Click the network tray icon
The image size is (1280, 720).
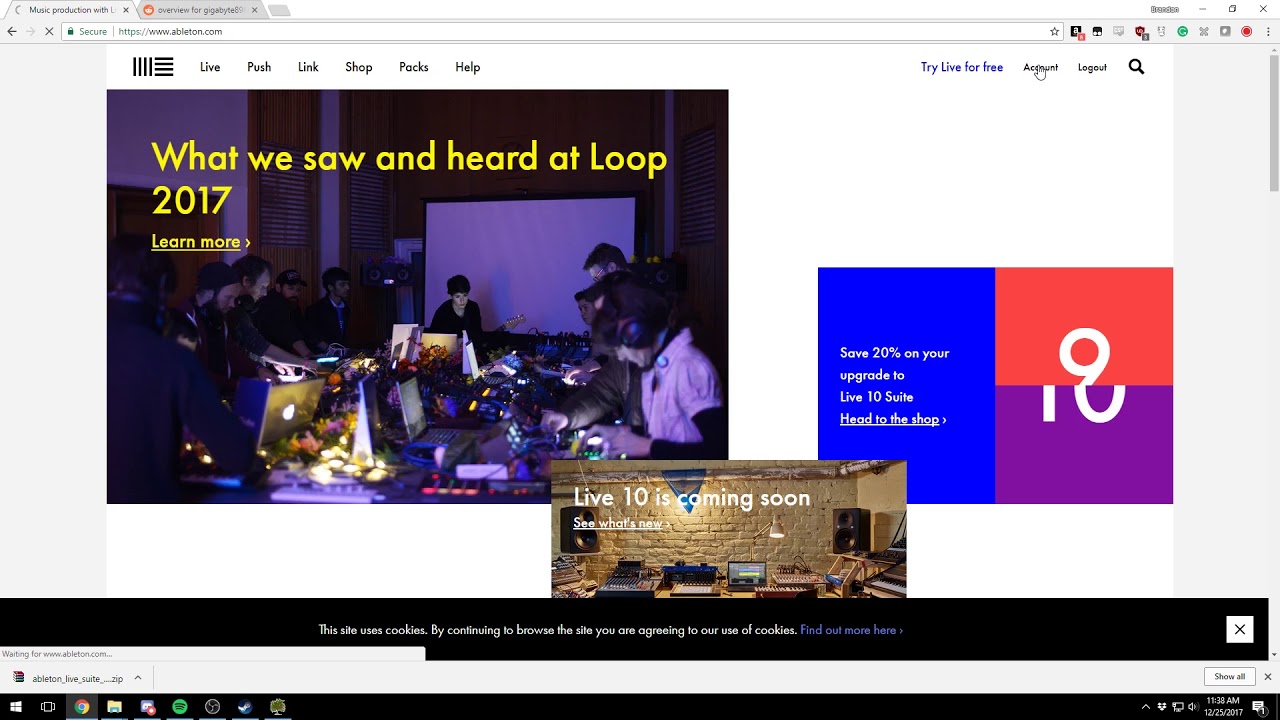coord(1177,707)
